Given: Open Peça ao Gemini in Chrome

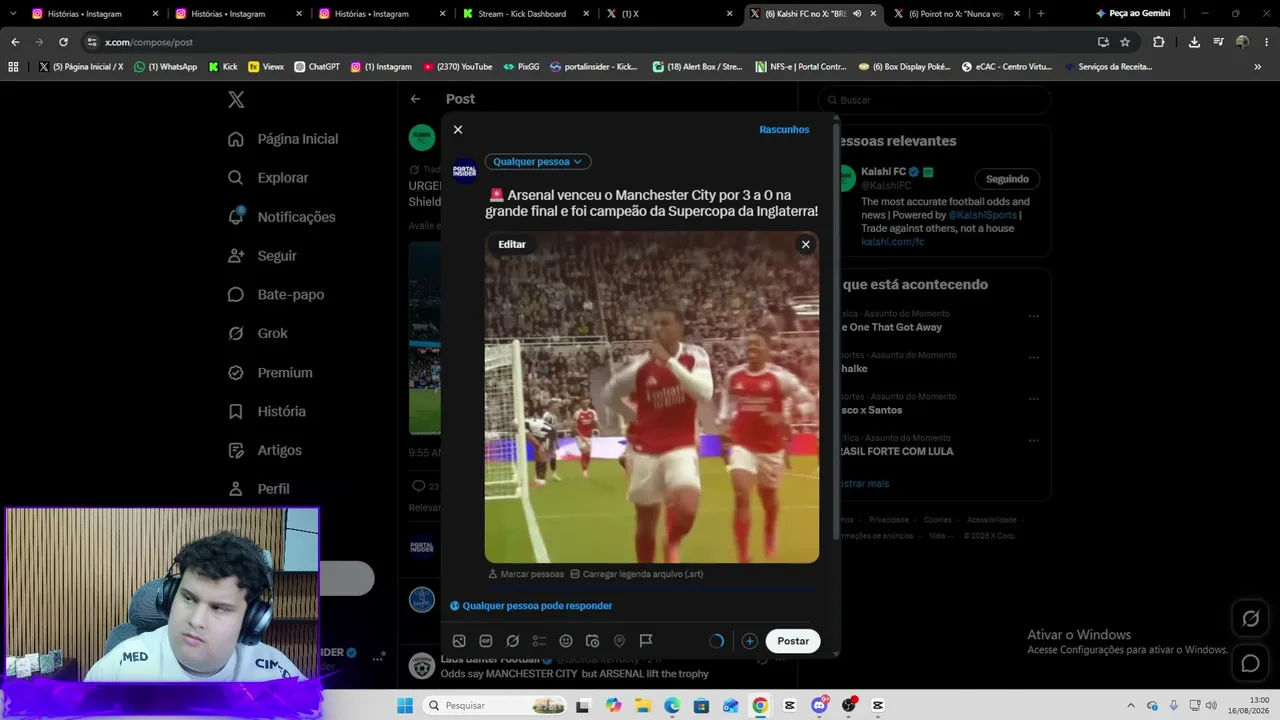Looking at the screenshot, I should tap(1134, 14).
